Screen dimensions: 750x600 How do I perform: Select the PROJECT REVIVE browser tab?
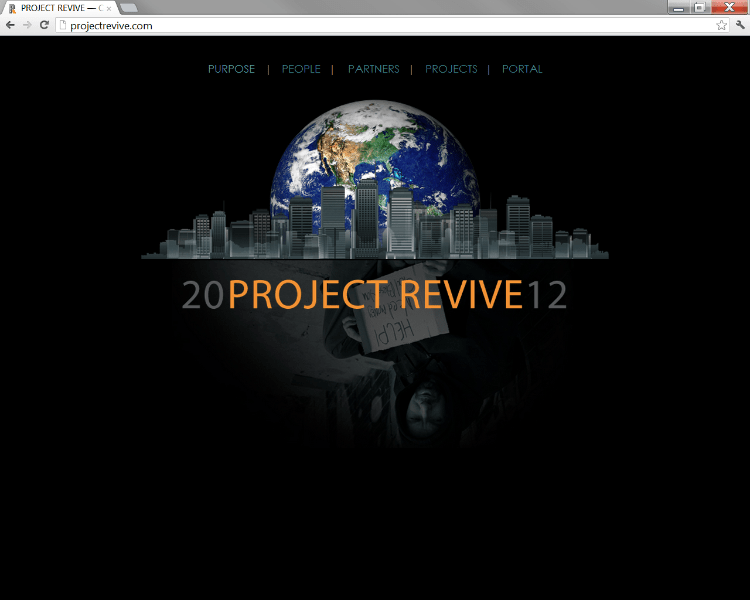click(x=59, y=8)
